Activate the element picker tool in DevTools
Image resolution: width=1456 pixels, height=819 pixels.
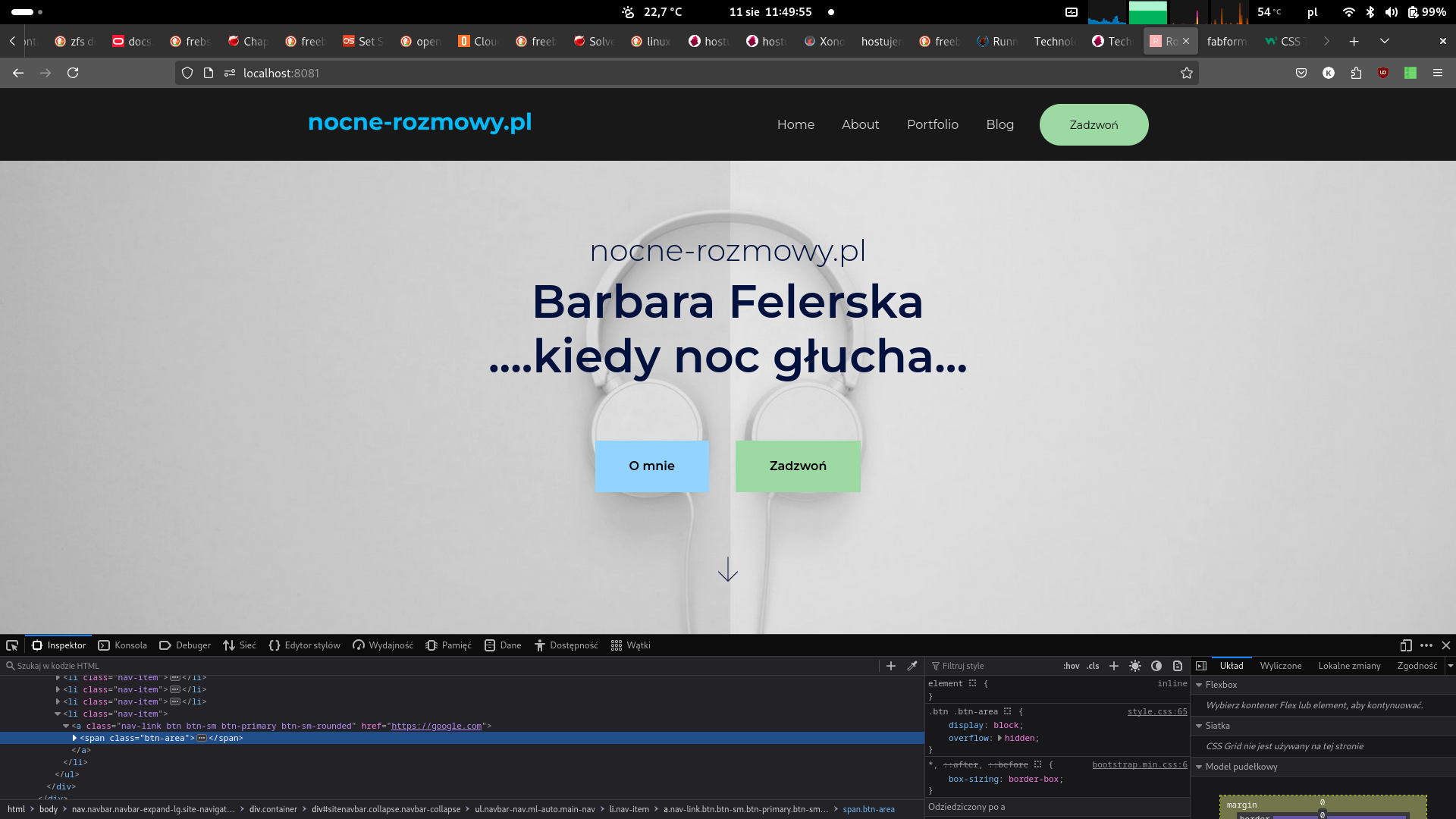[x=12, y=645]
